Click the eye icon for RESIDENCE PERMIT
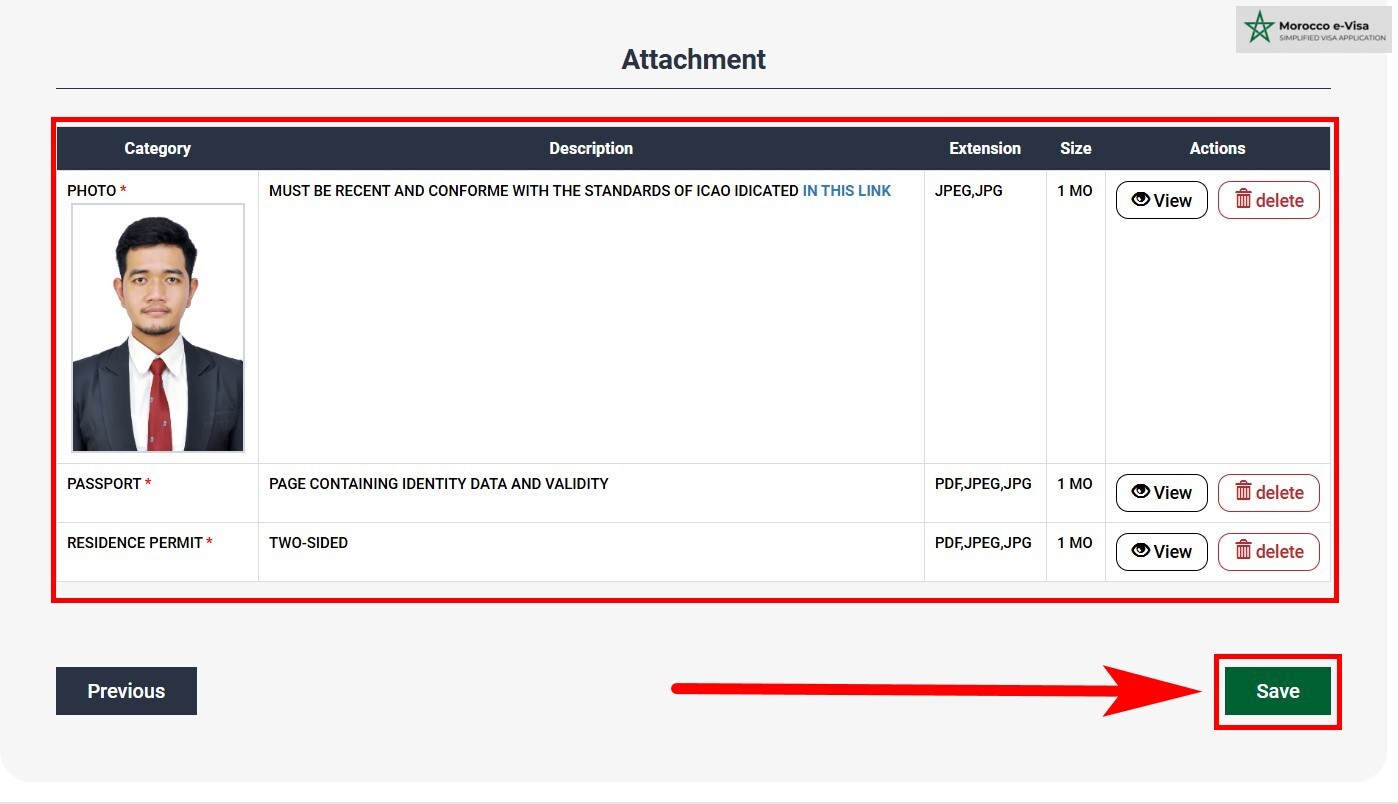Screen dimensions: 1398x804 point(1141,550)
